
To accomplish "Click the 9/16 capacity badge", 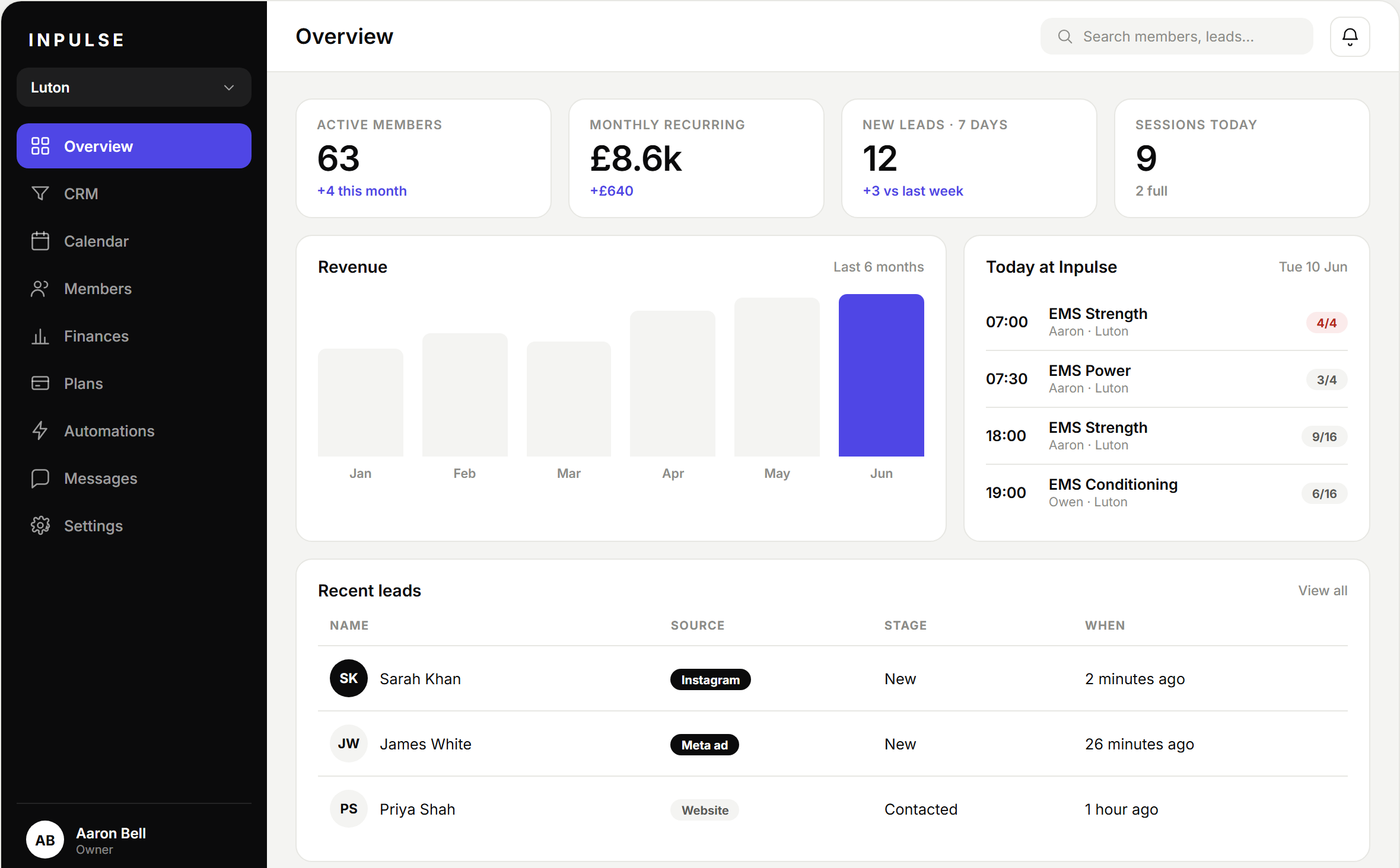I will (x=1324, y=436).
